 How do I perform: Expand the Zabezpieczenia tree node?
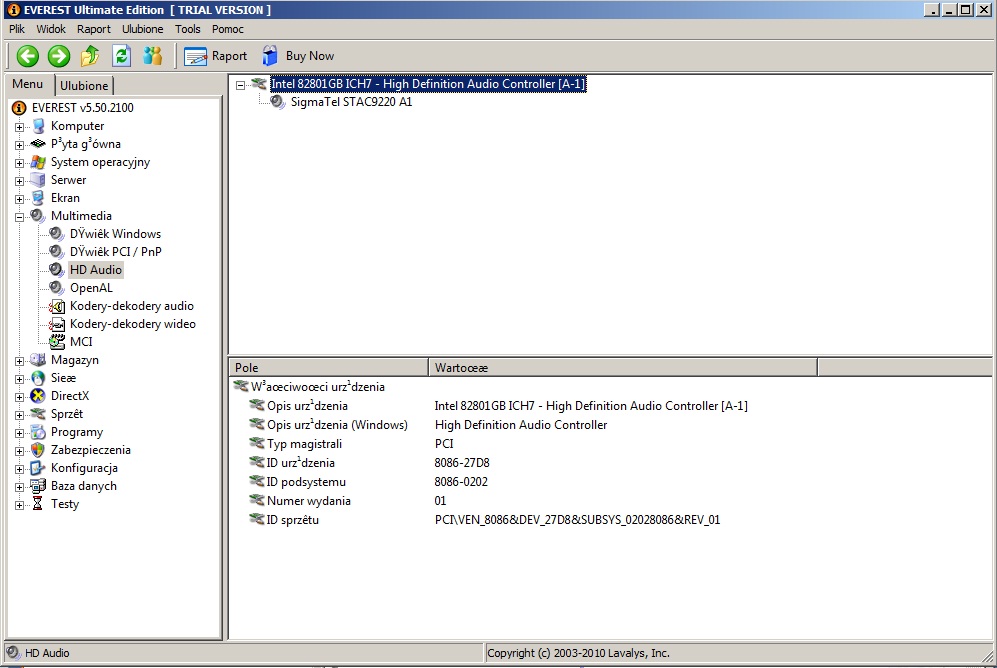[x=20, y=451]
